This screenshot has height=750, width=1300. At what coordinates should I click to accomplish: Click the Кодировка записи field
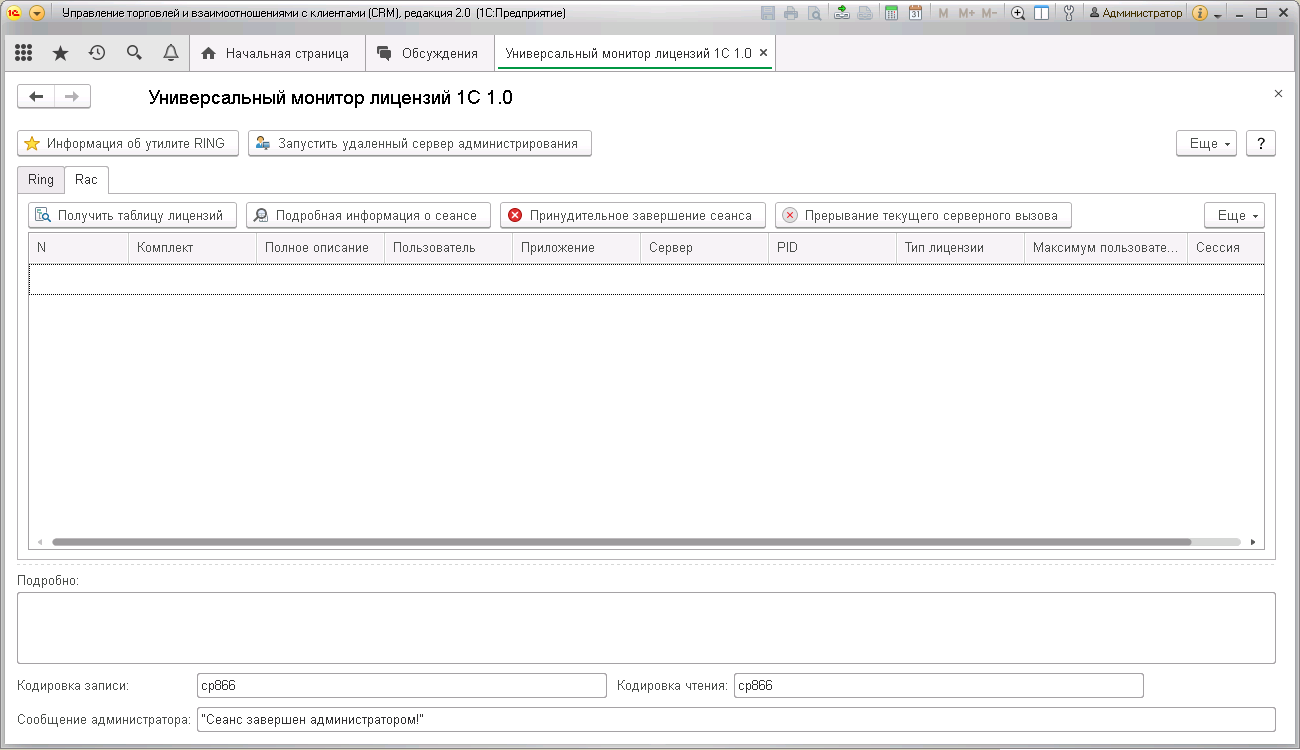coord(402,686)
